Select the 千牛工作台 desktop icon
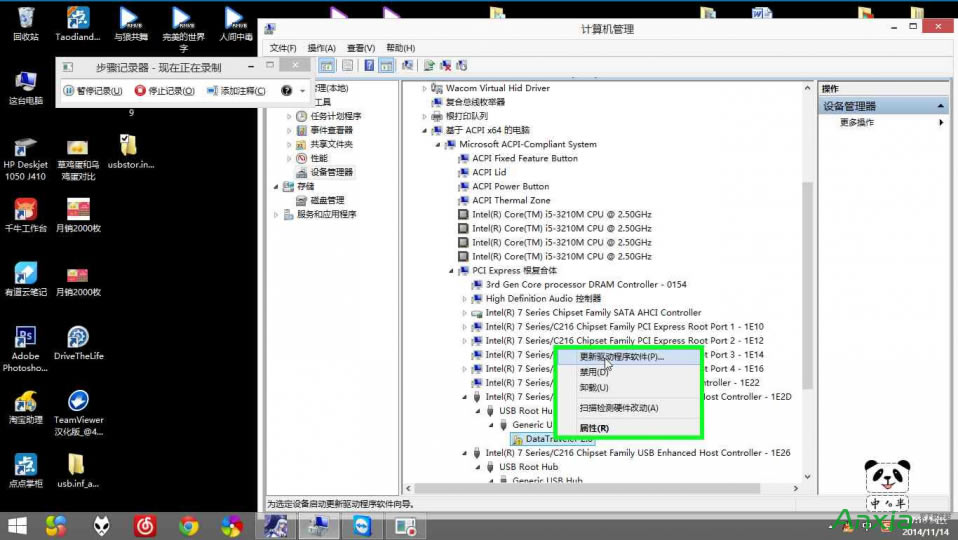 pos(26,215)
